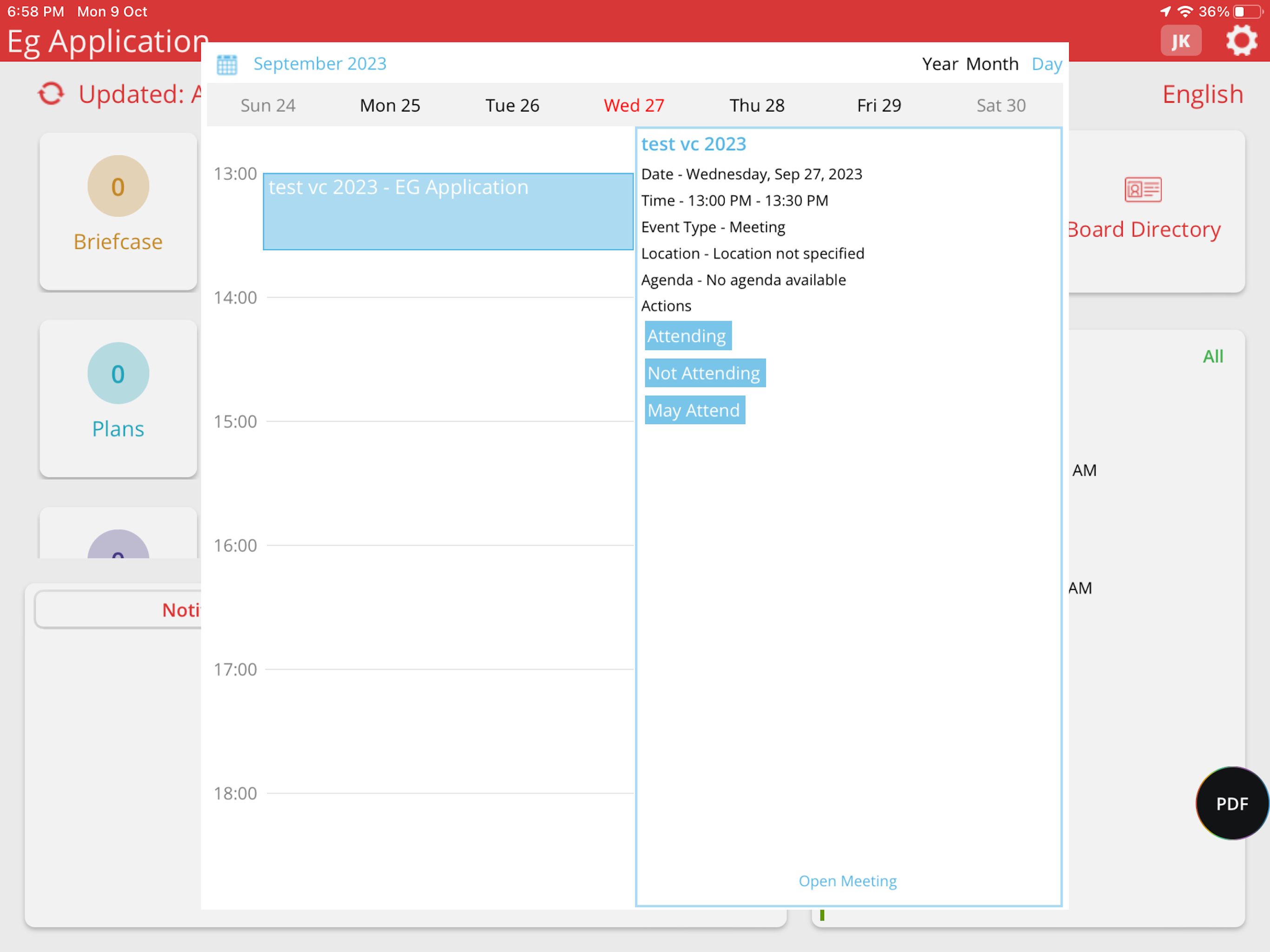Click the test vc 2023 detail heading
The height and width of the screenshot is (952, 1270).
(693, 144)
